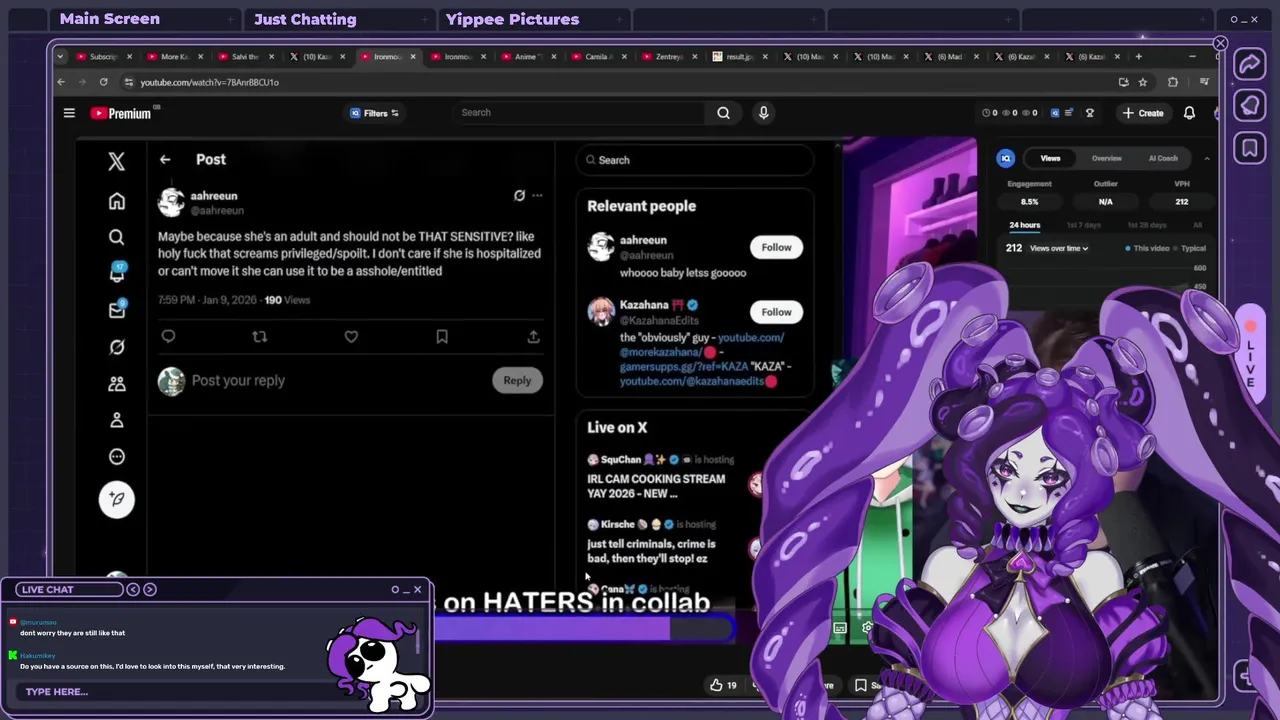Go to the next live chat arrow
Image resolution: width=1280 pixels, height=720 pixels.
point(150,589)
